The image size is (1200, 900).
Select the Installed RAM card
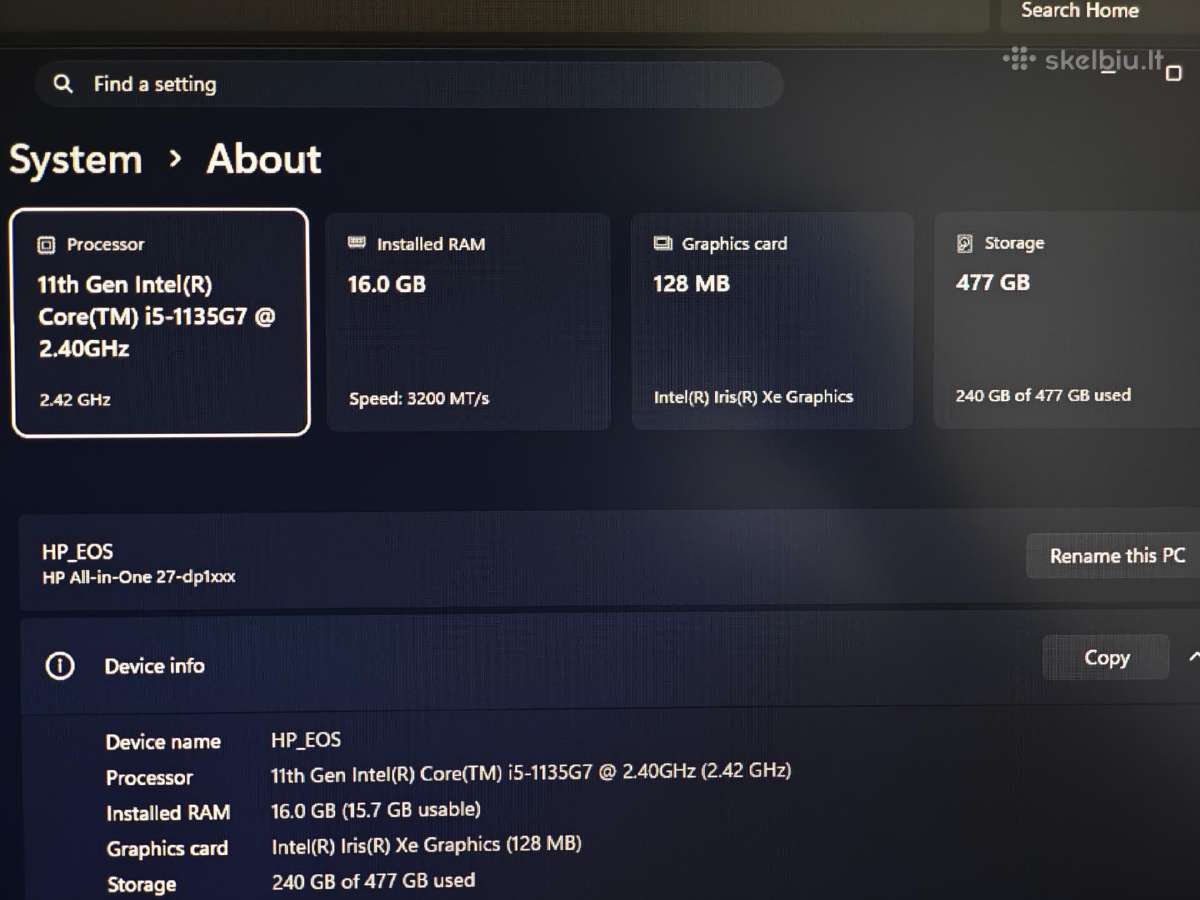click(x=468, y=322)
